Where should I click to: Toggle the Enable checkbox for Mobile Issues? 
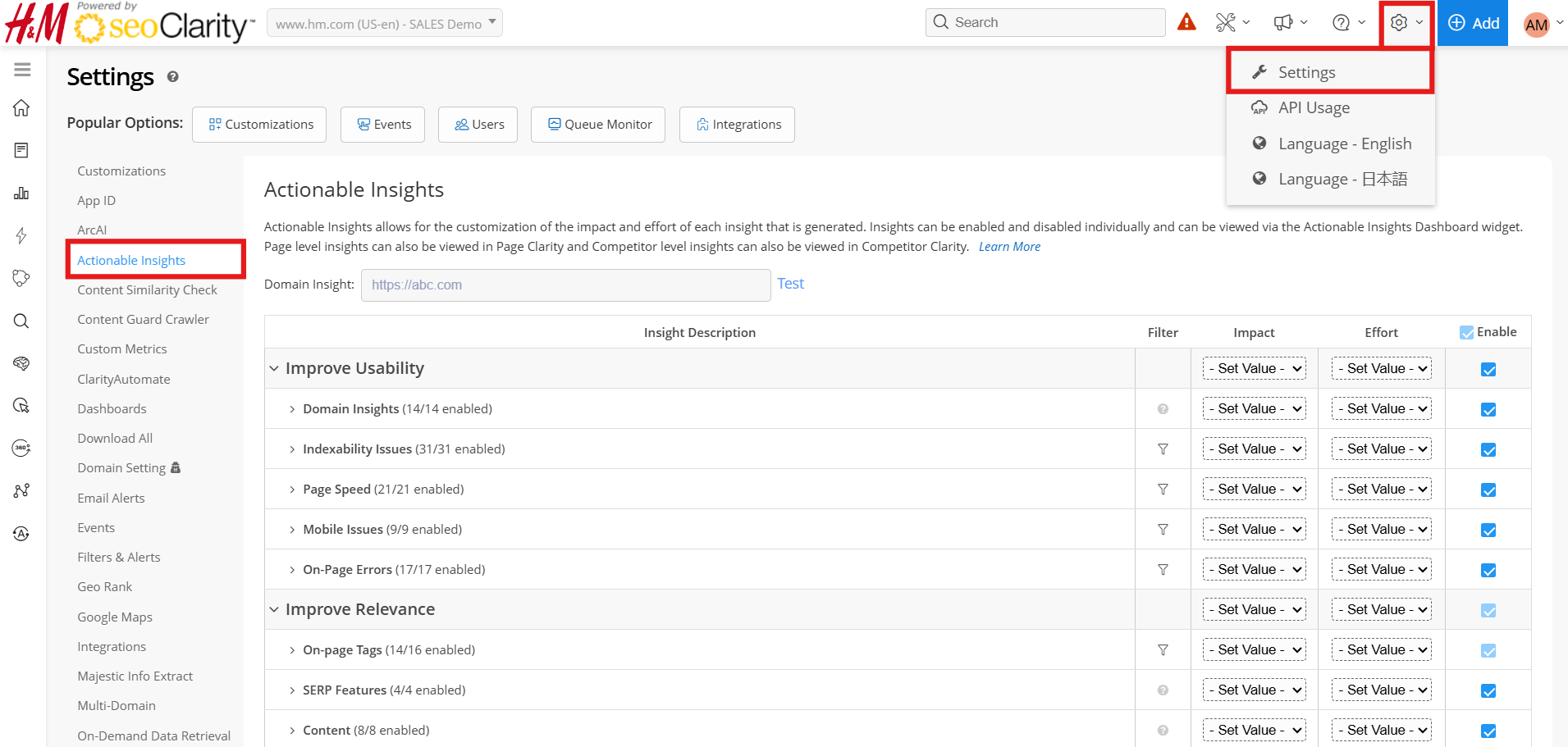[1488, 531]
